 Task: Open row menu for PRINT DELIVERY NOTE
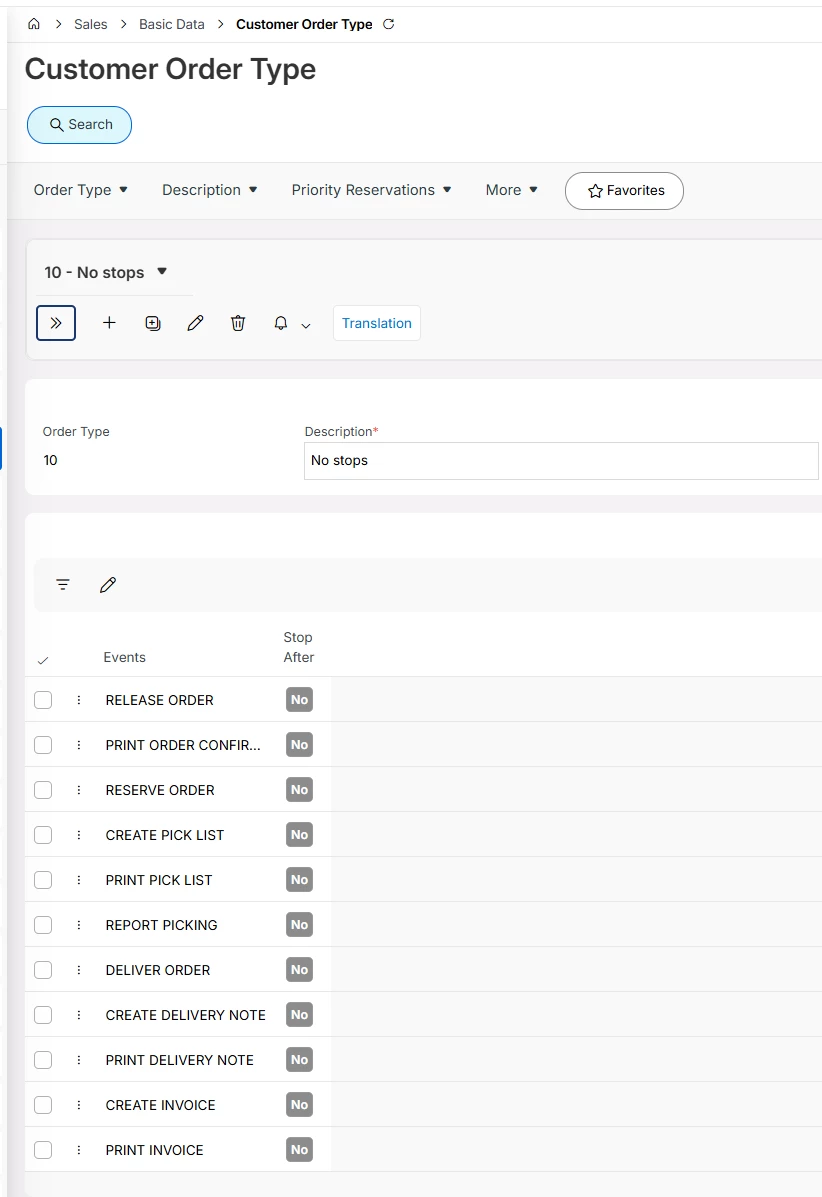tap(79, 1060)
